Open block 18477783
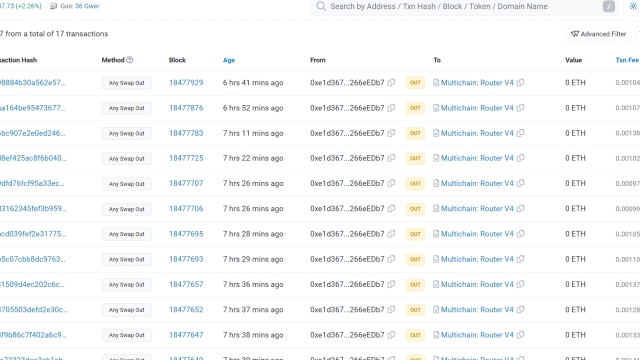This screenshot has width=640, height=360. pyautogui.click(x=186, y=133)
